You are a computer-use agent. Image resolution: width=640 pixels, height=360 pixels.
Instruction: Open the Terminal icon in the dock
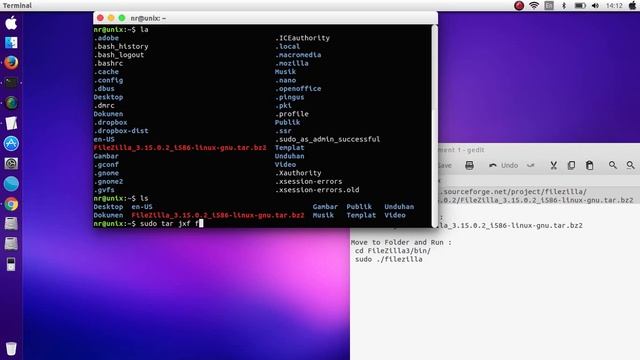click(x=11, y=83)
